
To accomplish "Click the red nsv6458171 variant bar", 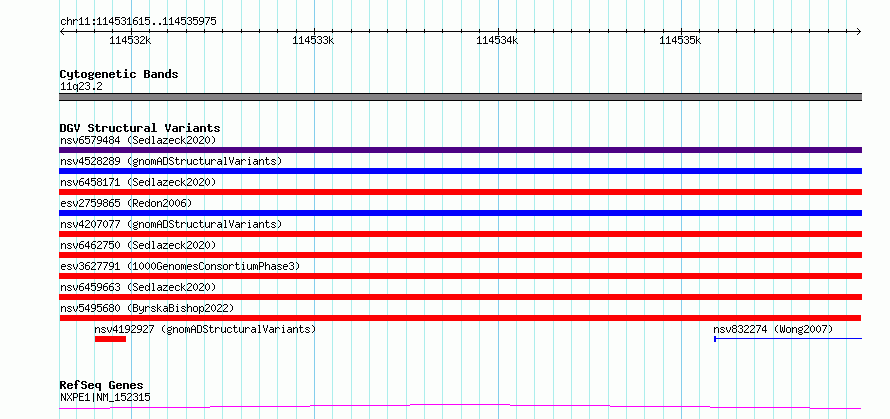I will coord(460,192).
